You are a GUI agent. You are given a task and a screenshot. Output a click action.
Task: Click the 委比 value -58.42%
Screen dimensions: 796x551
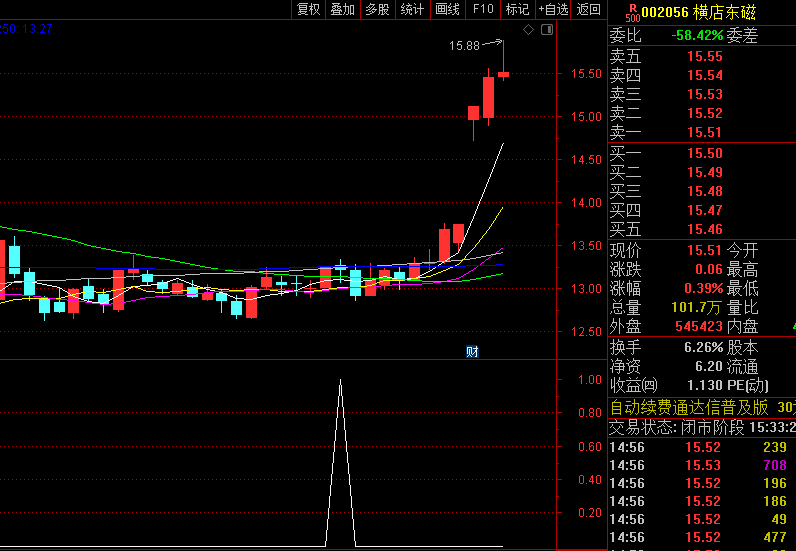tap(697, 36)
